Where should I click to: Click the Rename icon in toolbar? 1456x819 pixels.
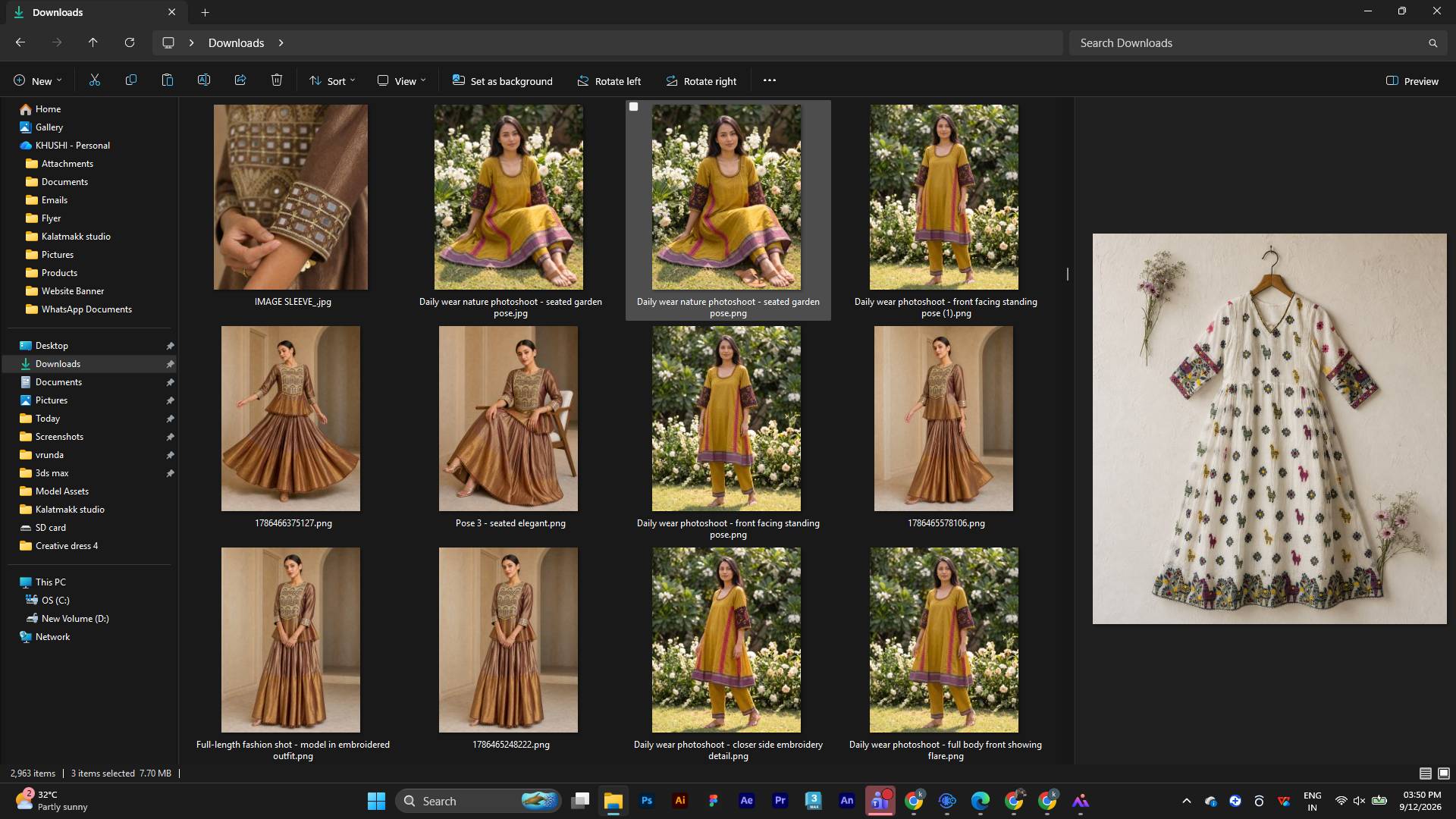tap(204, 80)
